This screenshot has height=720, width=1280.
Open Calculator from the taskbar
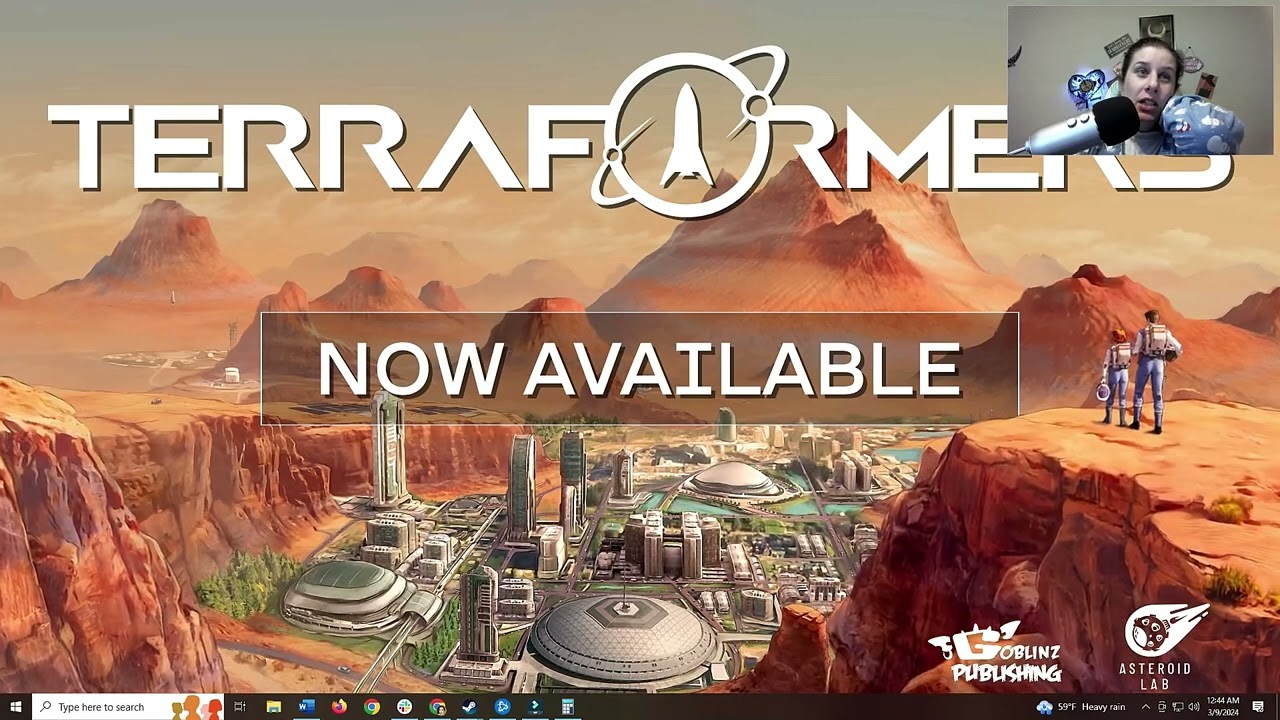click(568, 707)
